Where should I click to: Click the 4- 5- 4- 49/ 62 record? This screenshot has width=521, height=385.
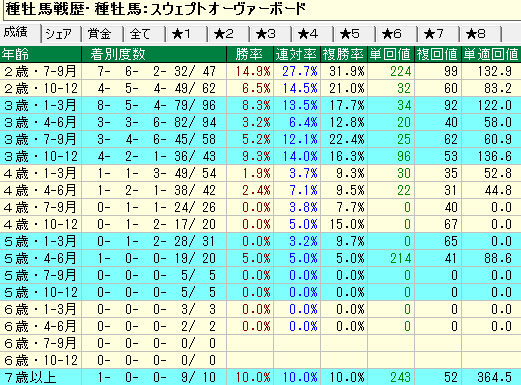point(157,88)
